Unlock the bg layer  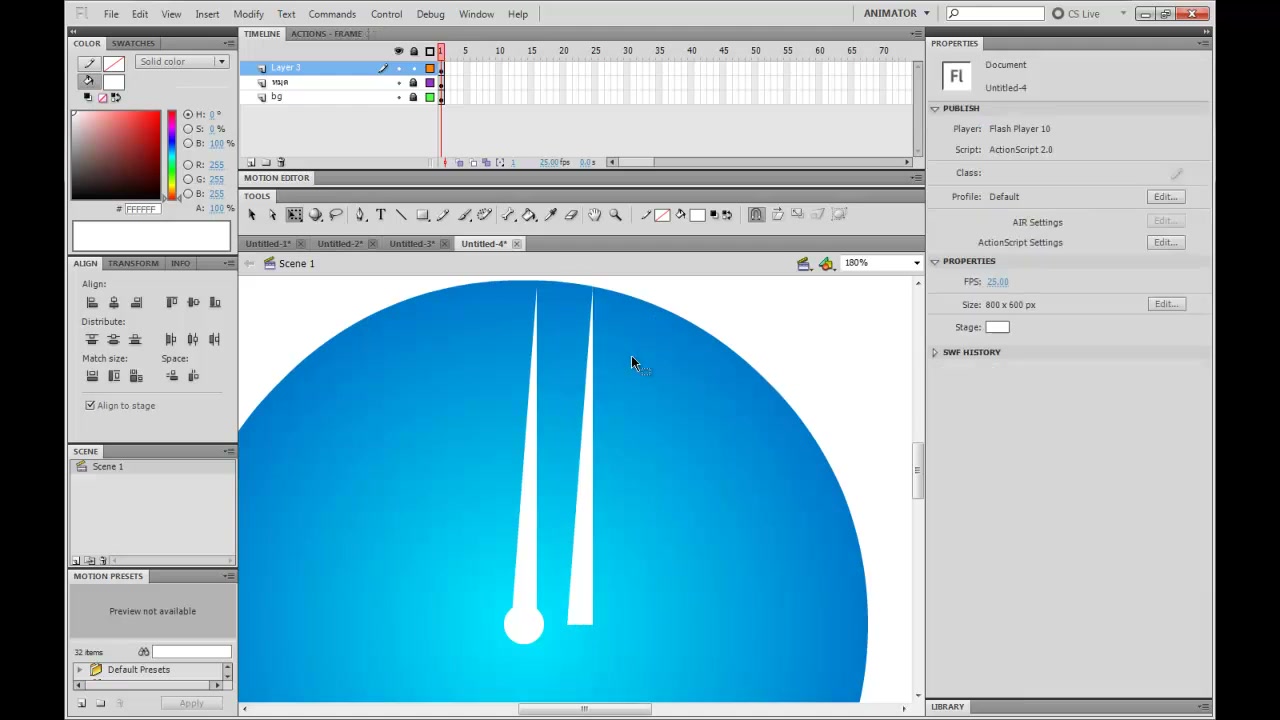pos(413,97)
